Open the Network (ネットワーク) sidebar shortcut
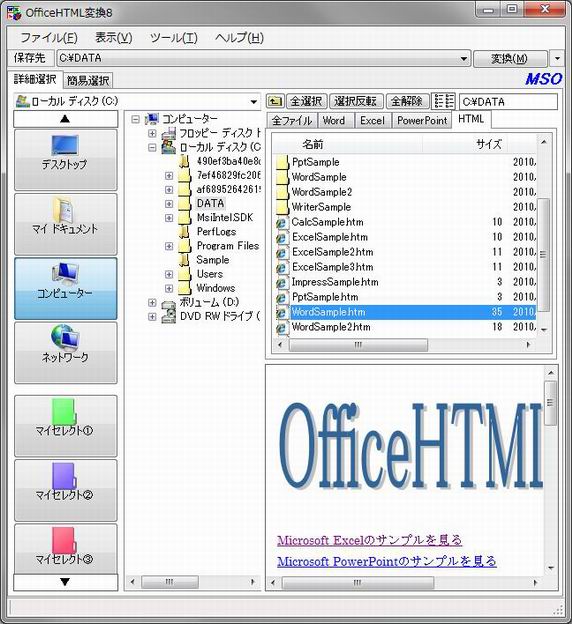 click(66, 353)
